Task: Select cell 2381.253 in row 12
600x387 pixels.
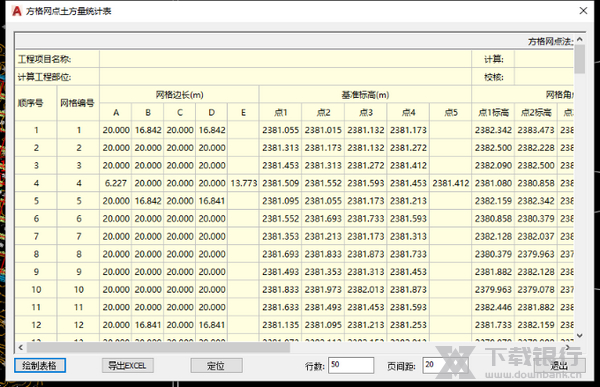Action: click(x=408, y=325)
